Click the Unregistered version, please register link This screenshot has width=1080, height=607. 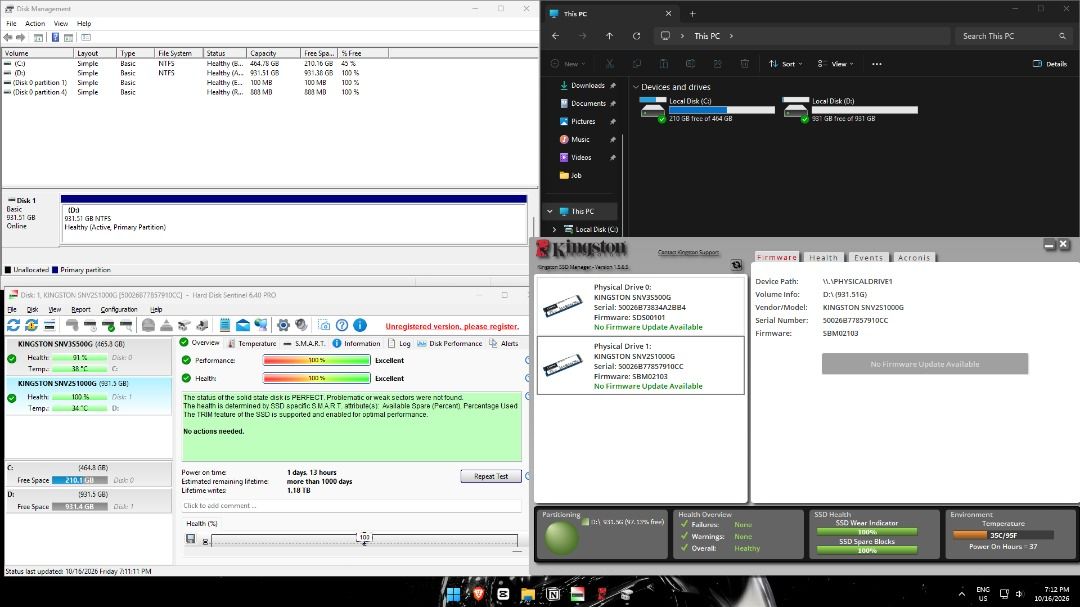tap(452, 326)
